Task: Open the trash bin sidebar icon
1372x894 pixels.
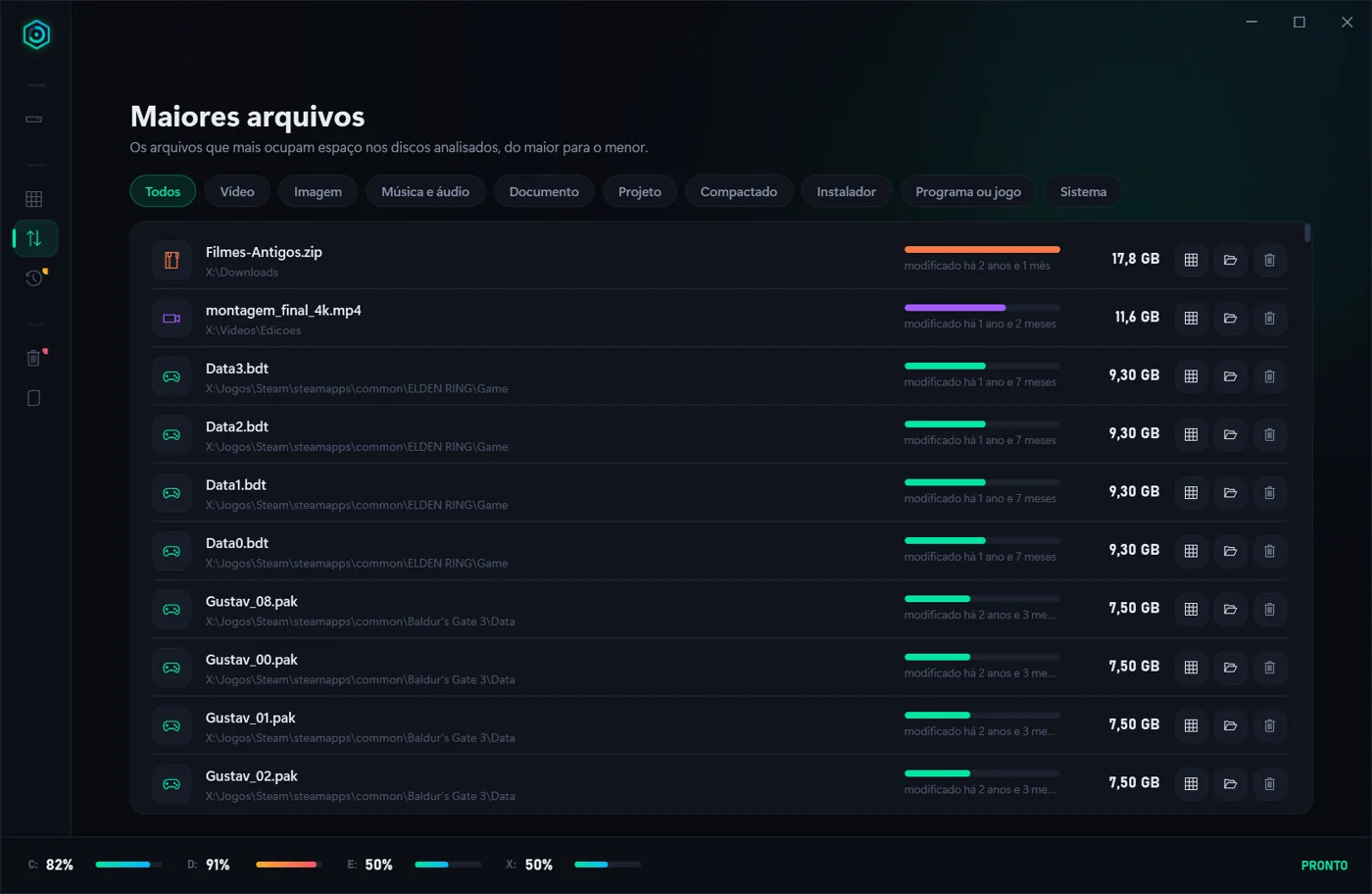Action: tap(34, 358)
